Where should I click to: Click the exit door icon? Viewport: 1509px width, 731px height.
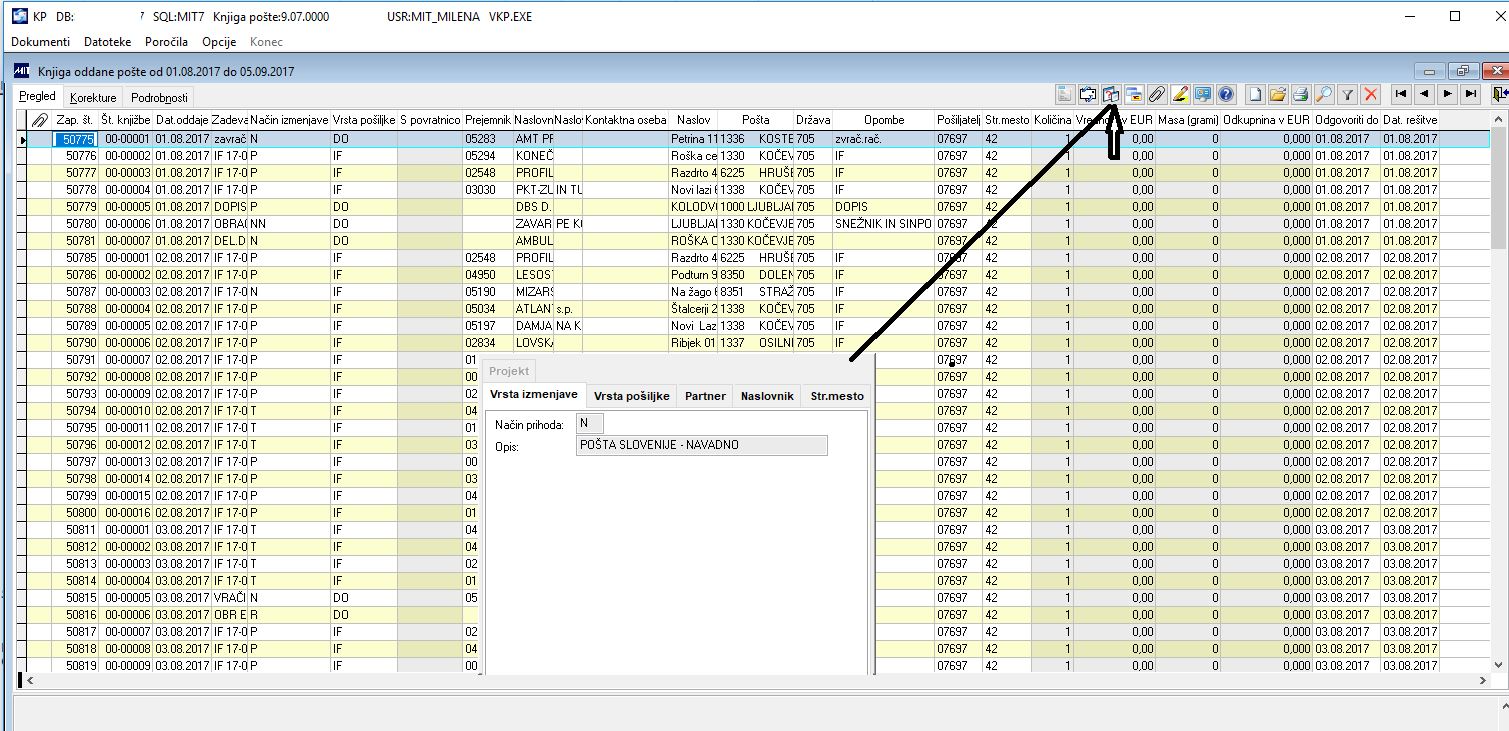tap(1498, 94)
